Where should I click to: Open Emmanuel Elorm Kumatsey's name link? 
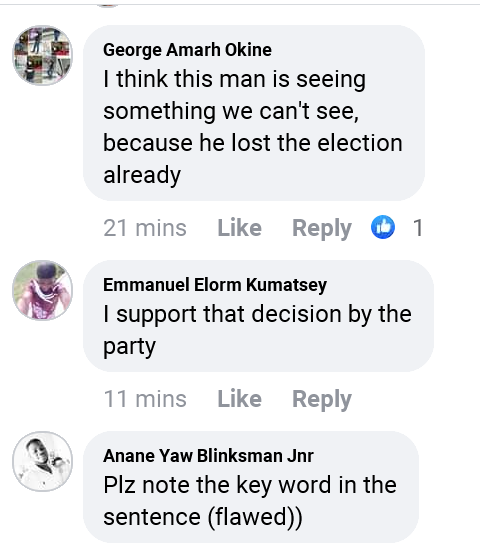click(215, 285)
